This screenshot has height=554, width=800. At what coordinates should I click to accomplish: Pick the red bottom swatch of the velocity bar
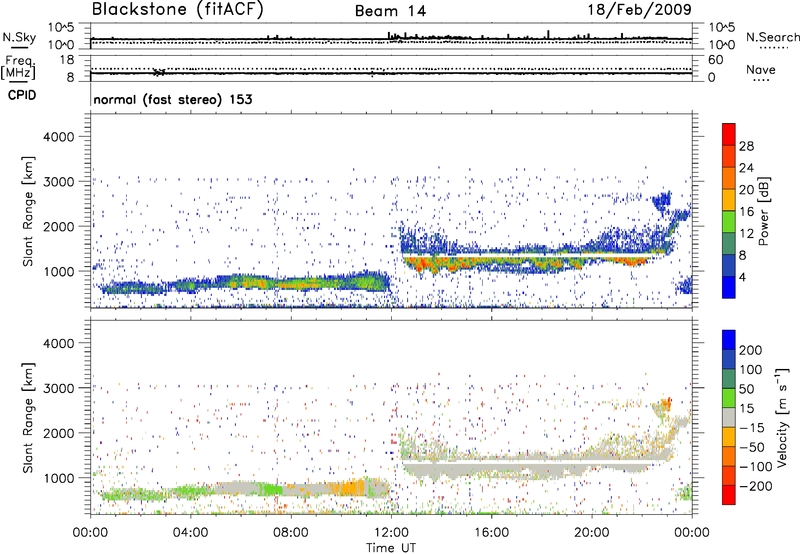[x=729, y=495]
